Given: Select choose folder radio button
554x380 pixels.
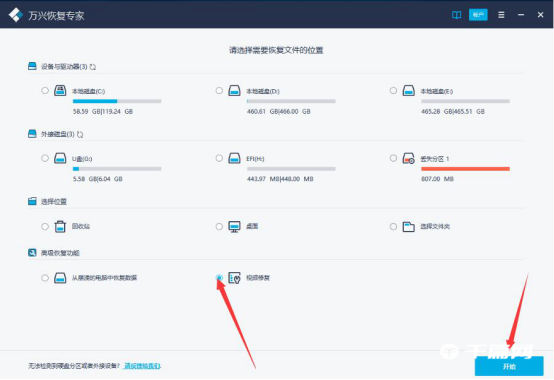Looking at the screenshot, I should [393, 226].
